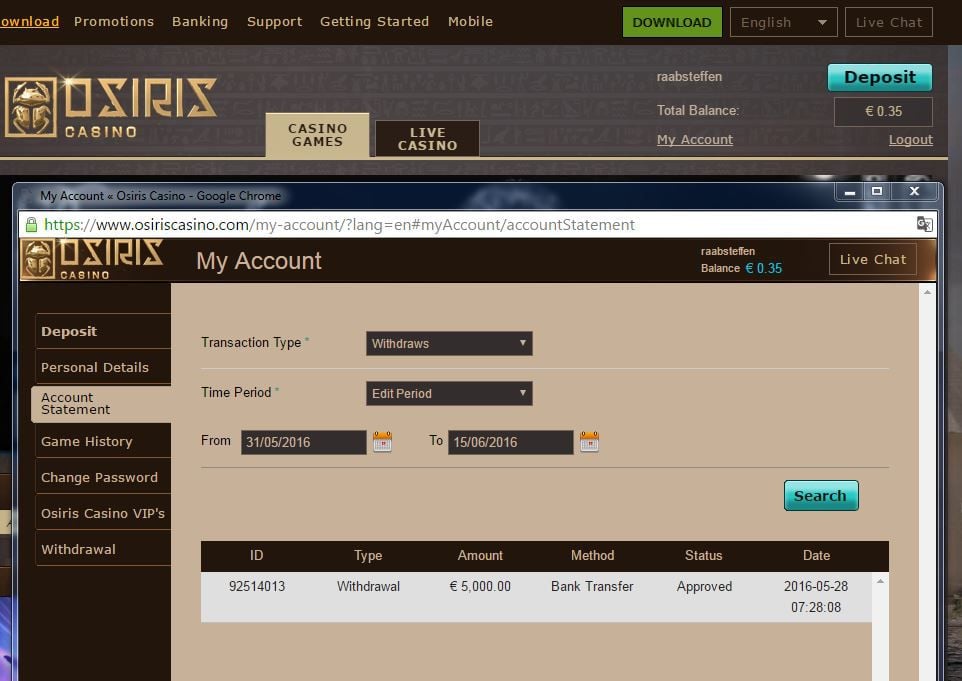Minimize the My Account popup window
Screen dimensions: 962x681
click(x=850, y=192)
